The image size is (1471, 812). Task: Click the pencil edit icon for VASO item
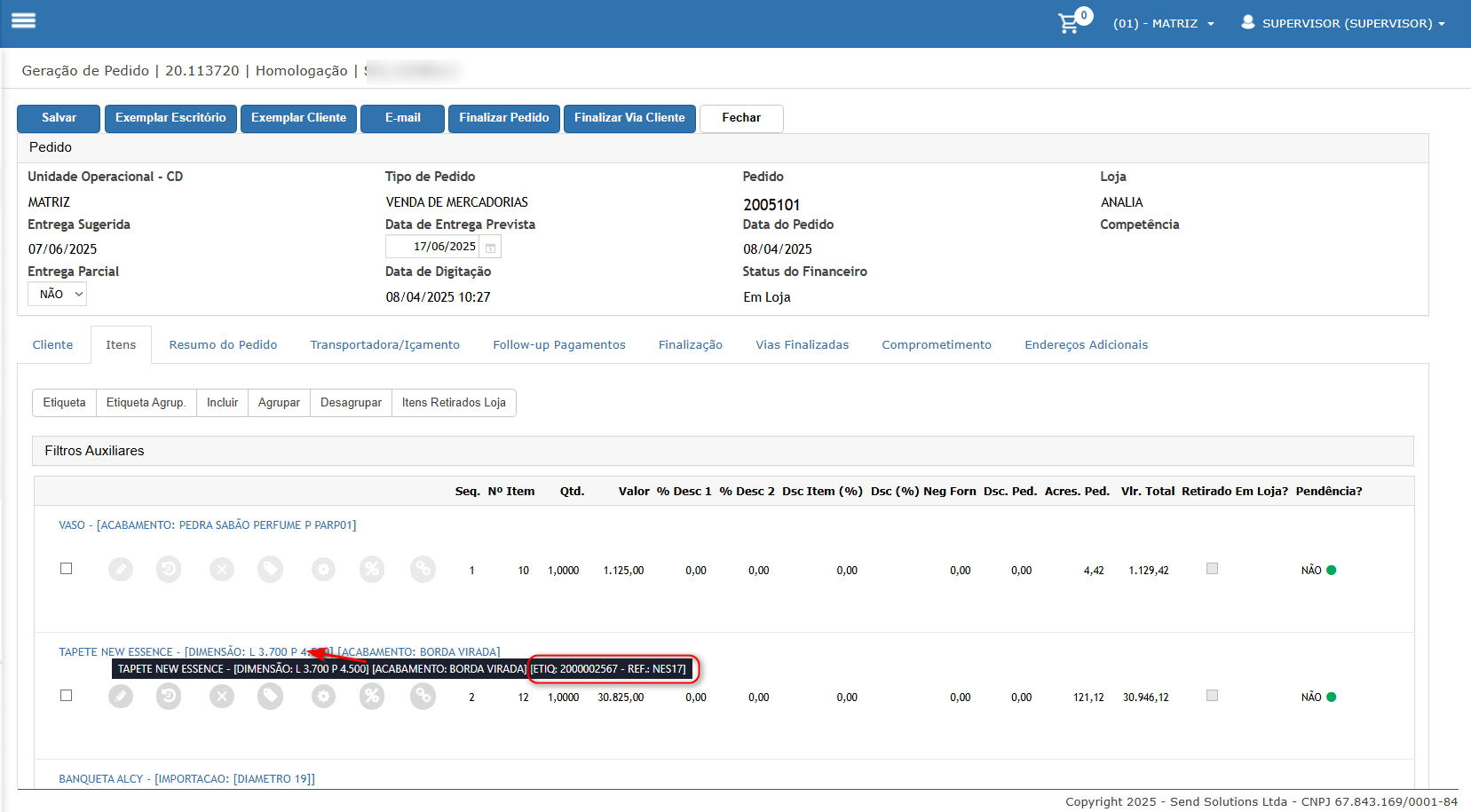tap(121, 569)
